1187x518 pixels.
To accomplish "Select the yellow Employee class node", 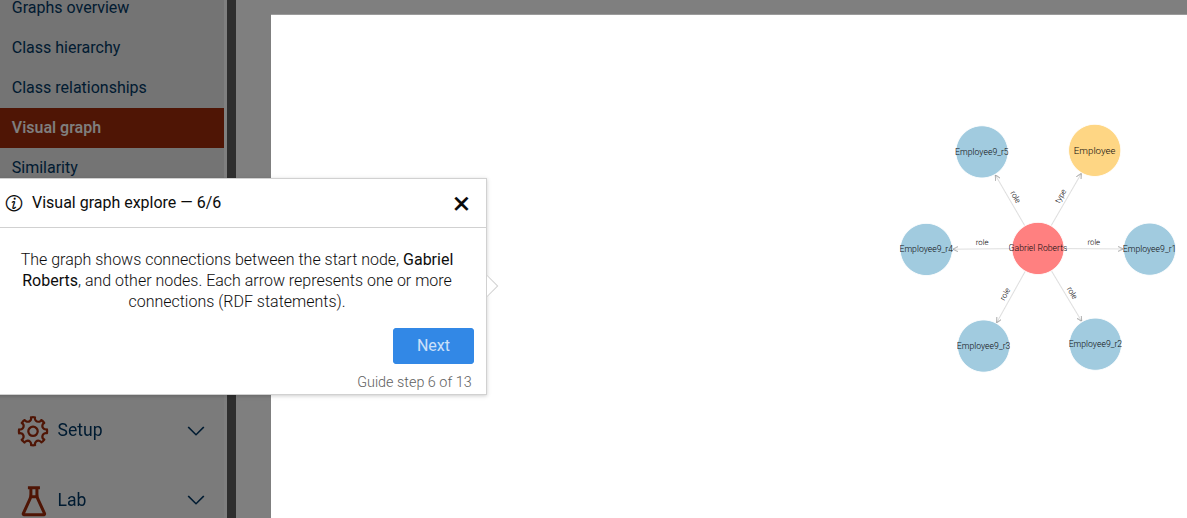I will tap(1095, 151).
